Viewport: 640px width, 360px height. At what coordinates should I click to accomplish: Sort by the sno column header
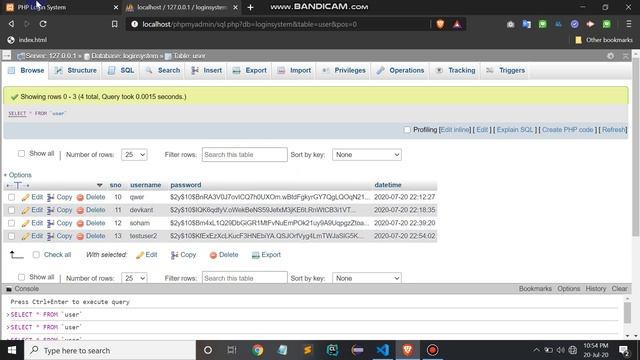[116, 185]
